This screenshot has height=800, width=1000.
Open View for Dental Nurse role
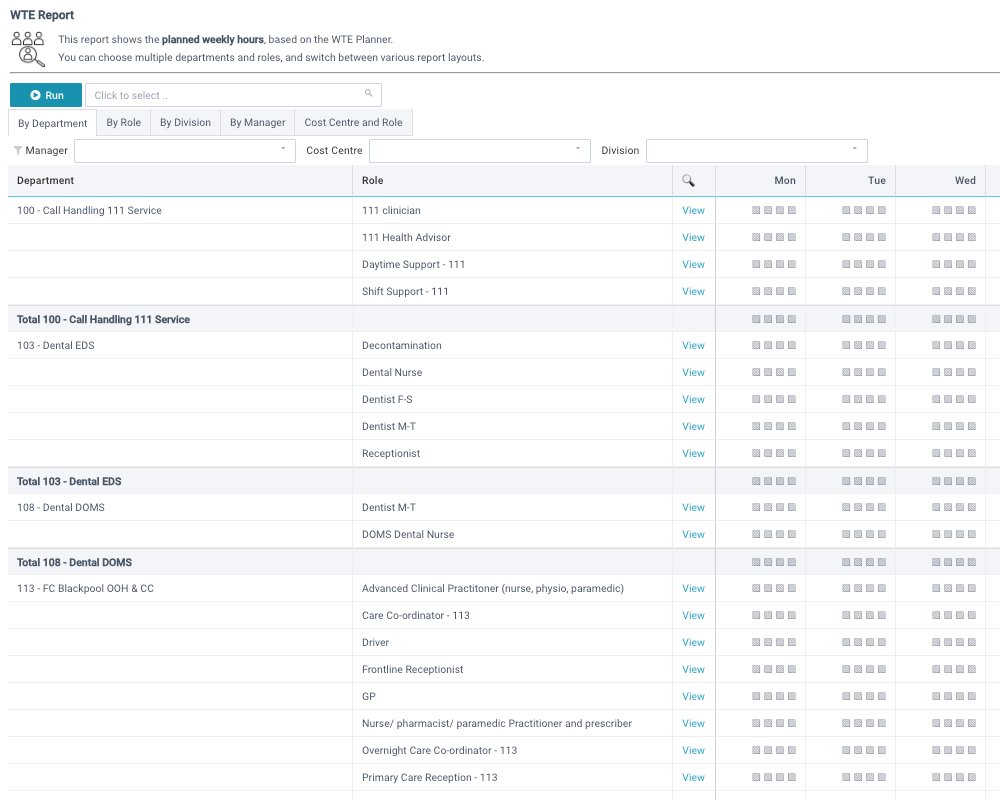[693, 373]
